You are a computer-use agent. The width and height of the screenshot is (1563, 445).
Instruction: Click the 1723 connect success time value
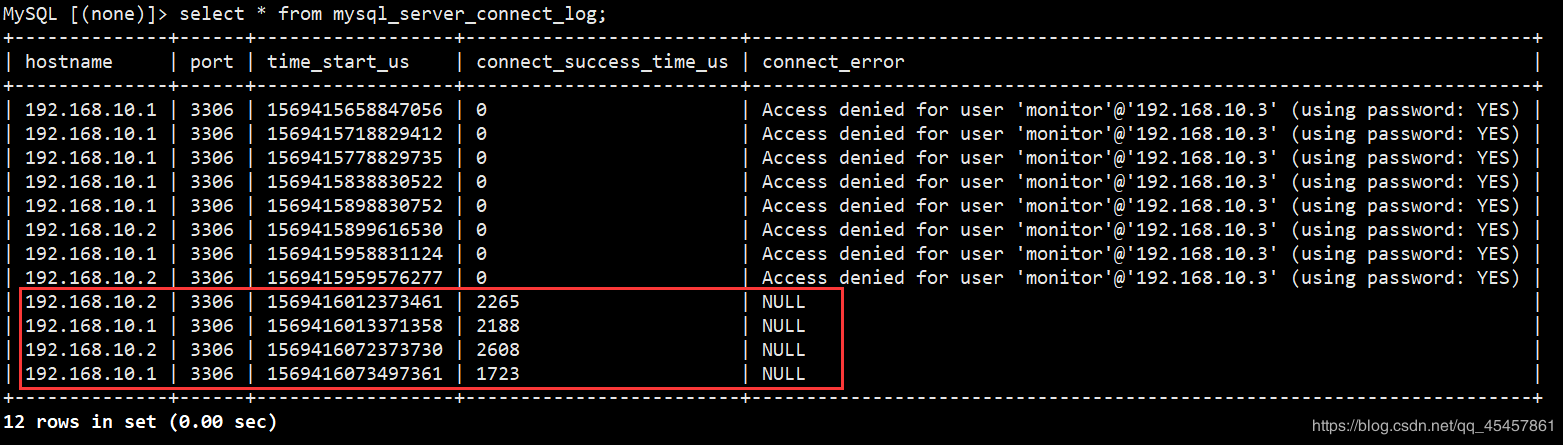498,373
